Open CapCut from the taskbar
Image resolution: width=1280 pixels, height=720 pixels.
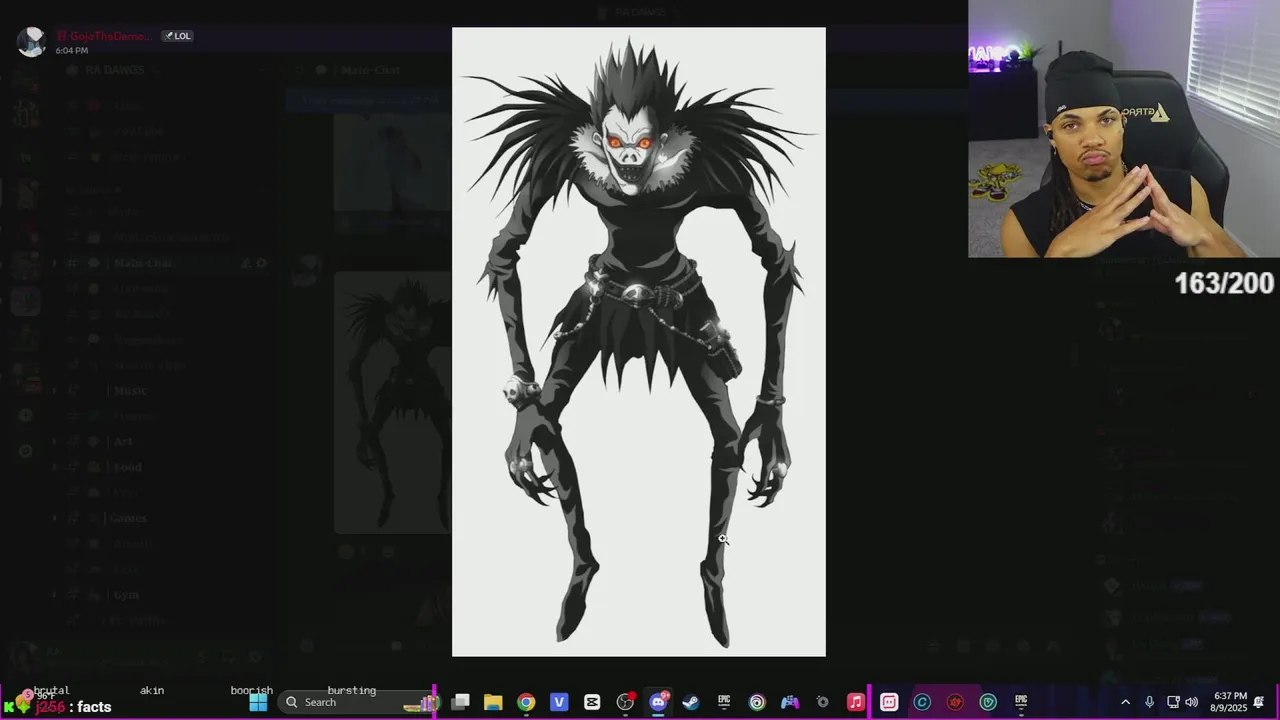pyautogui.click(x=592, y=702)
